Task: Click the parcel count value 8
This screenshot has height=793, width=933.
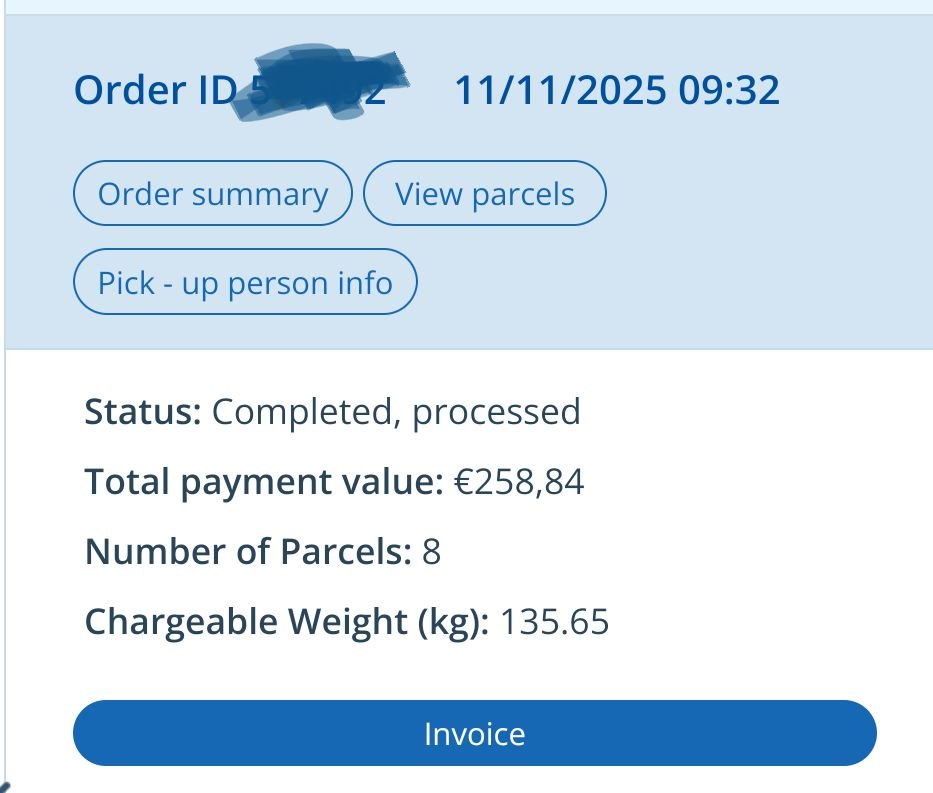Action: tap(431, 552)
